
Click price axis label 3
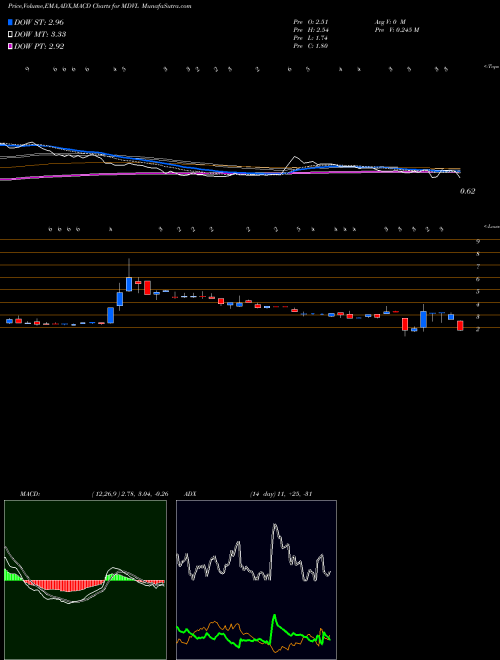click(x=478, y=317)
